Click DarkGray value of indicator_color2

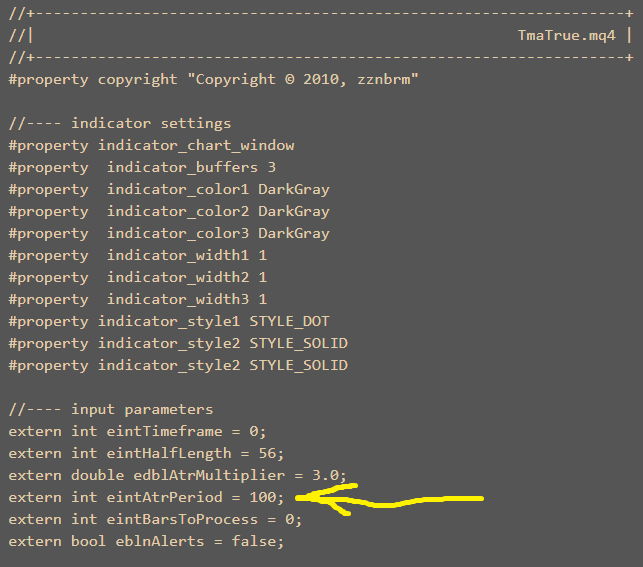click(294, 212)
